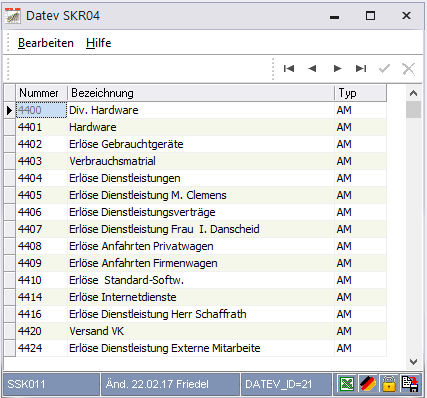
Task: Click the AM type cell of row 4420
Action: pos(361,331)
